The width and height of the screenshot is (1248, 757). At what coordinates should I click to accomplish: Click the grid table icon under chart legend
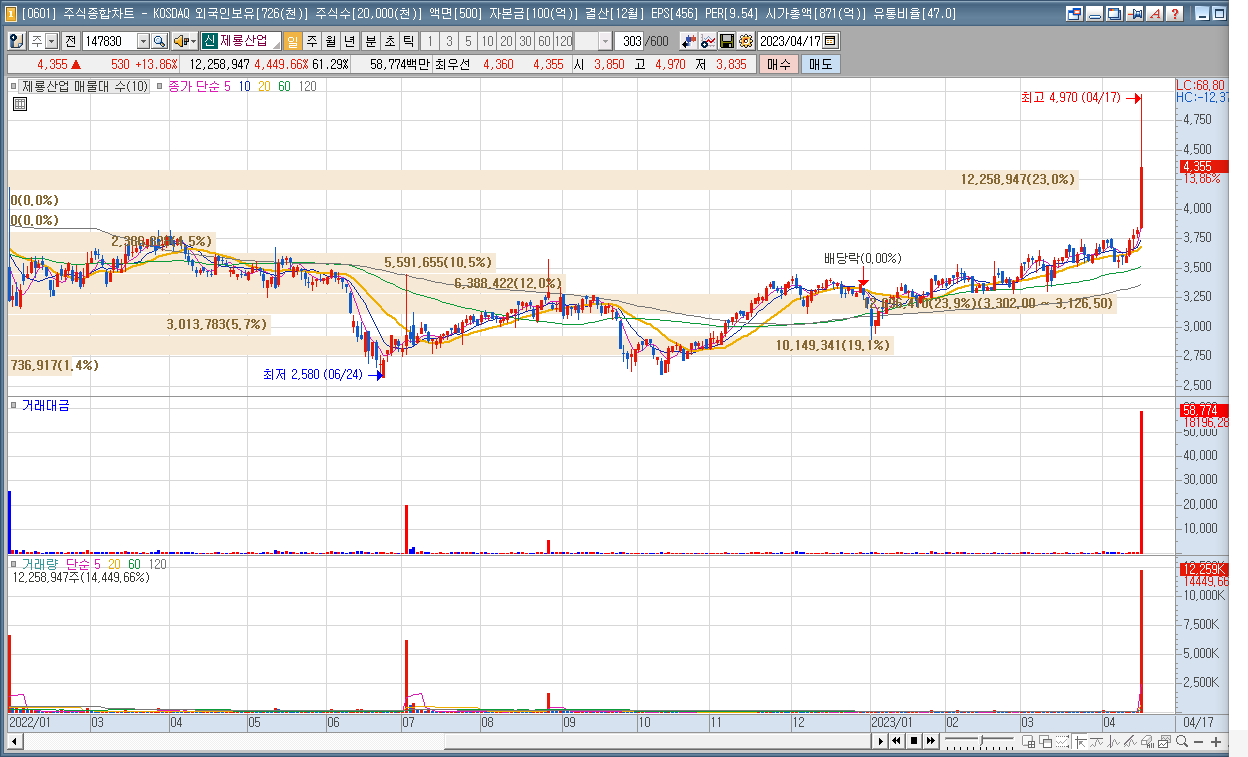tap(19, 103)
